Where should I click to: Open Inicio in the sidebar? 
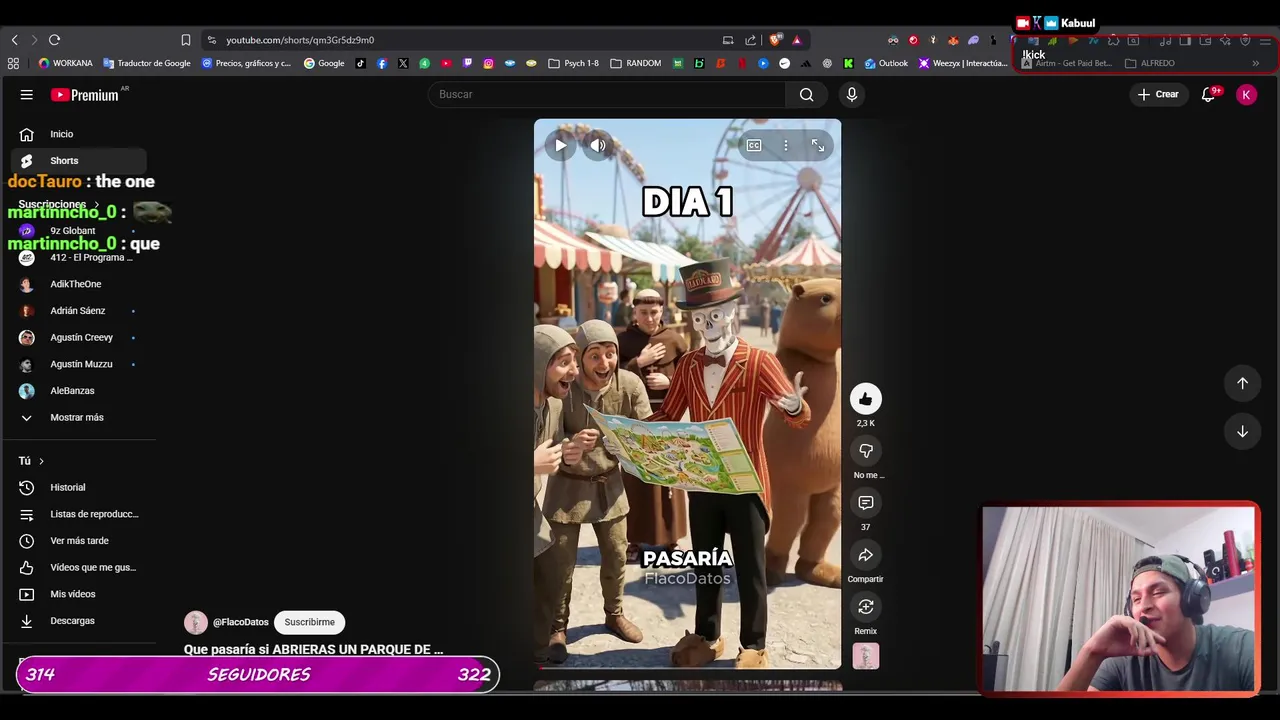click(78, 134)
